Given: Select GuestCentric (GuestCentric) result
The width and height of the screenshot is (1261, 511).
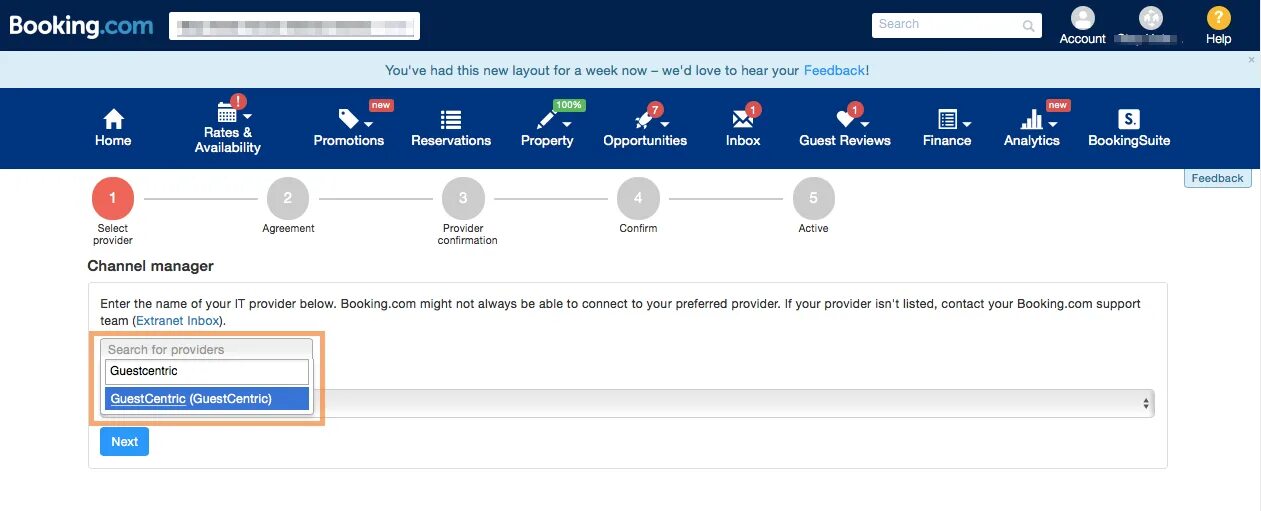Looking at the screenshot, I should coord(207,398).
